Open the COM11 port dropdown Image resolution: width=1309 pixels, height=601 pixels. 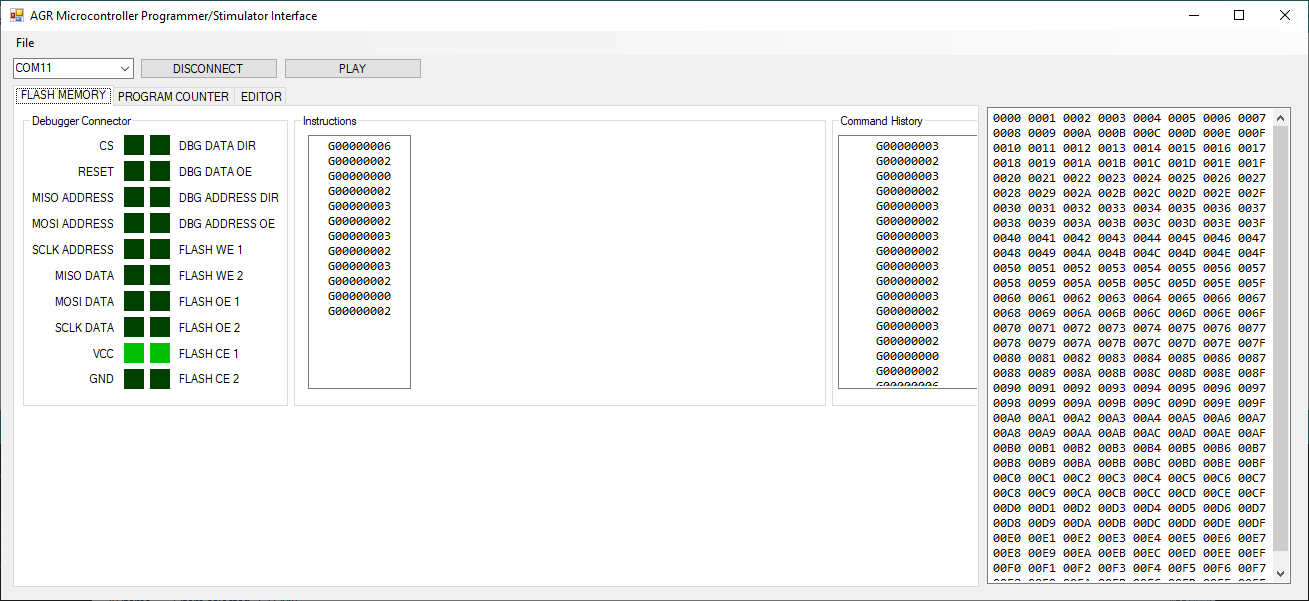[x=124, y=68]
